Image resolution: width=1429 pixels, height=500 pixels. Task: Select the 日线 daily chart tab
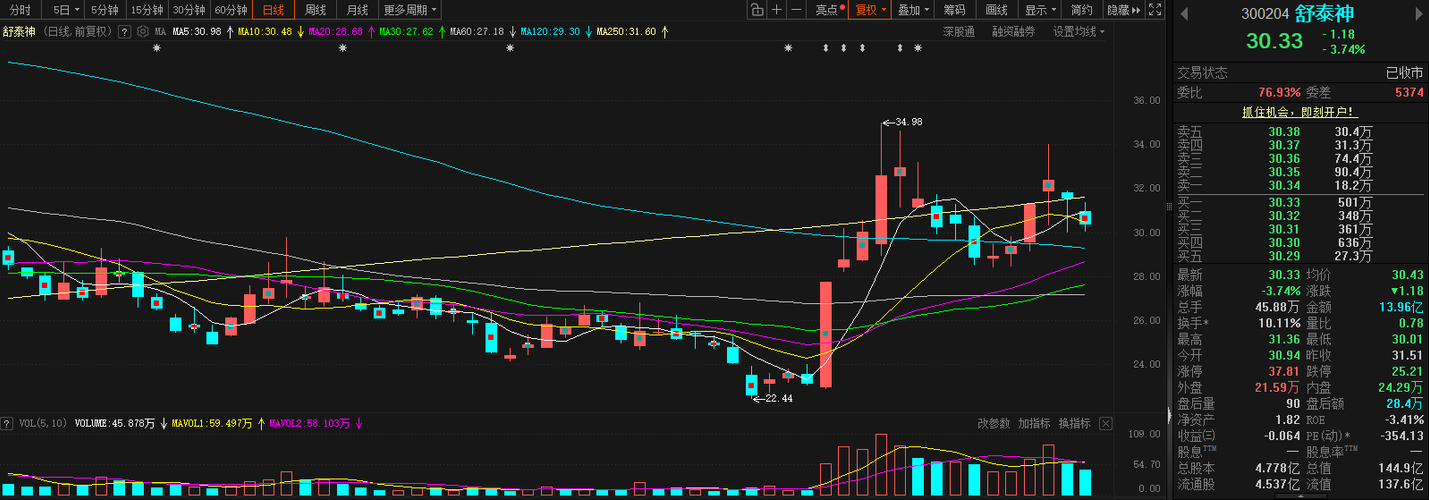click(x=273, y=10)
